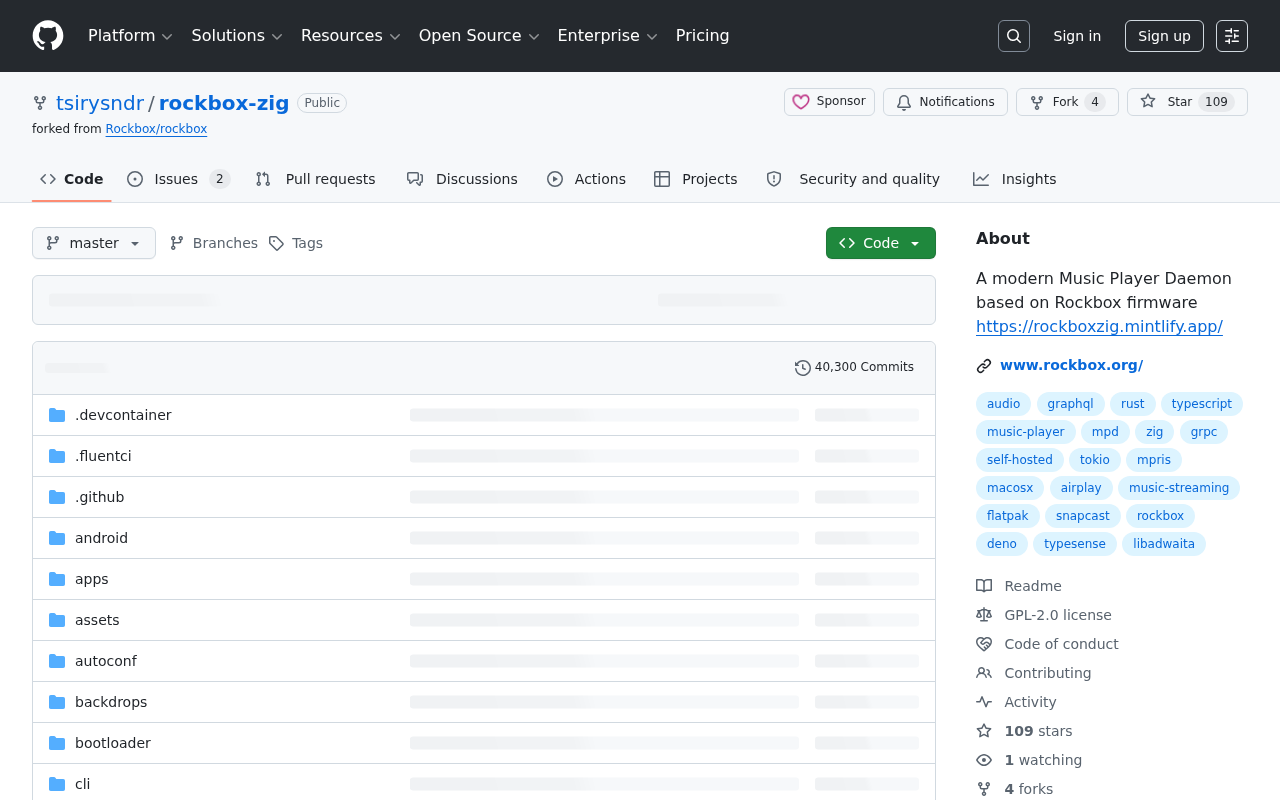Open the tsirysndr owner profile link

coord(100,103)
